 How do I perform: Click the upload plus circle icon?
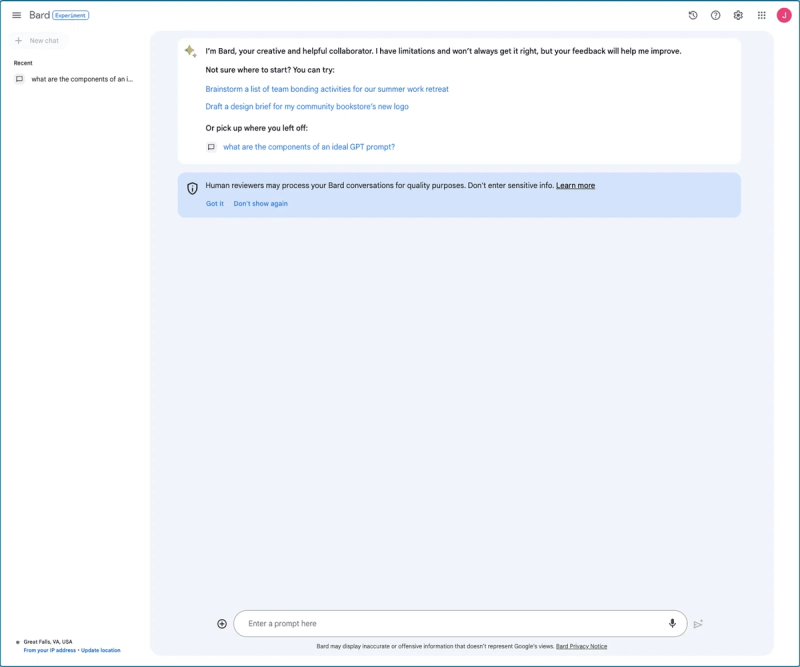point(222,624)
